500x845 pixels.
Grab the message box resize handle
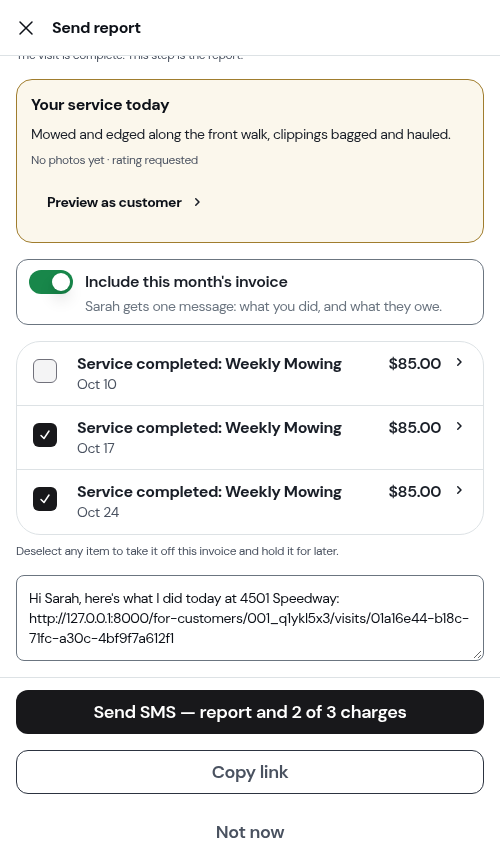(x=477, y=654)
